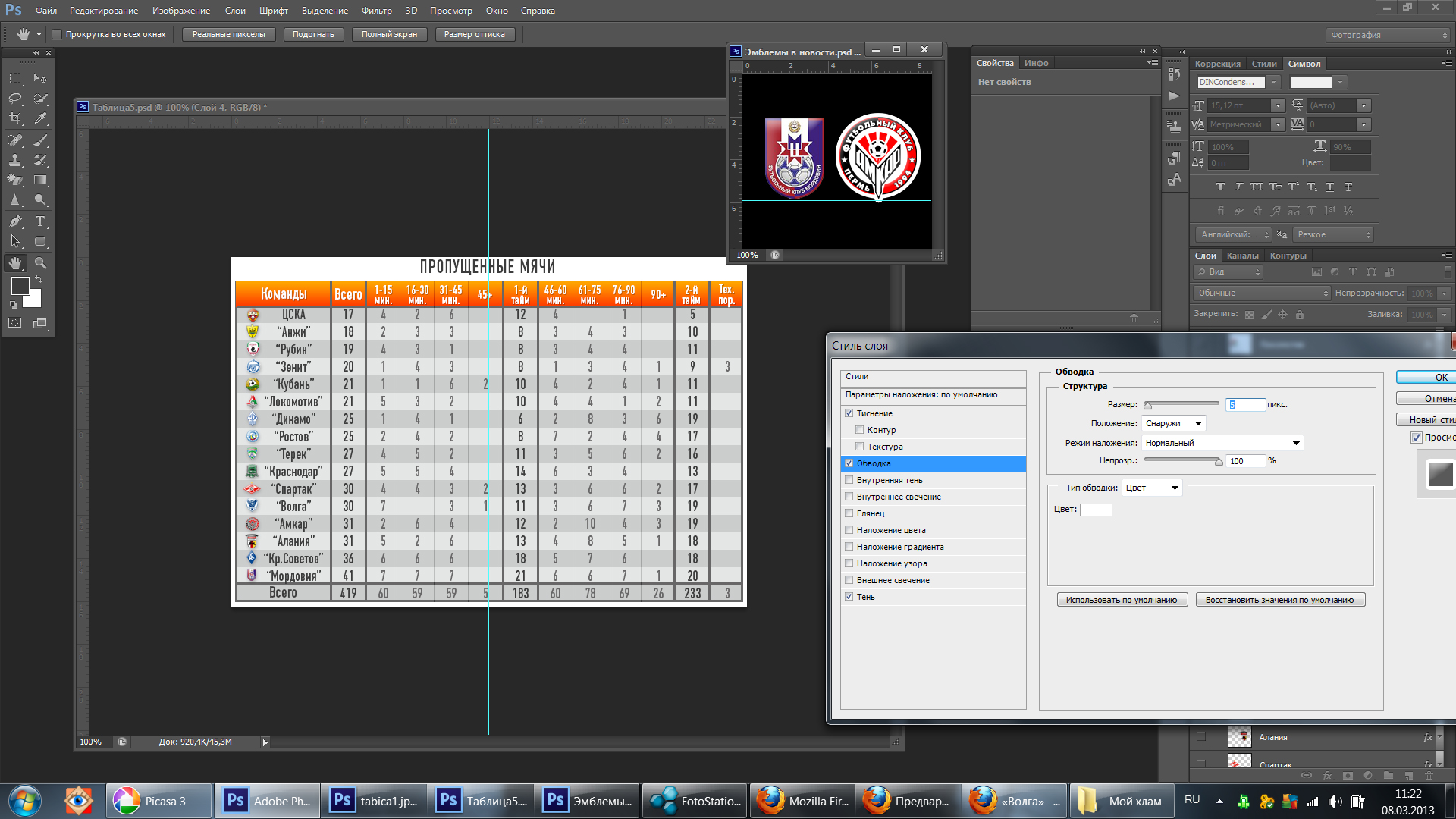Select the Quick Selection tool
This screenshot has width=1456, height=819.
pos(40,99)
